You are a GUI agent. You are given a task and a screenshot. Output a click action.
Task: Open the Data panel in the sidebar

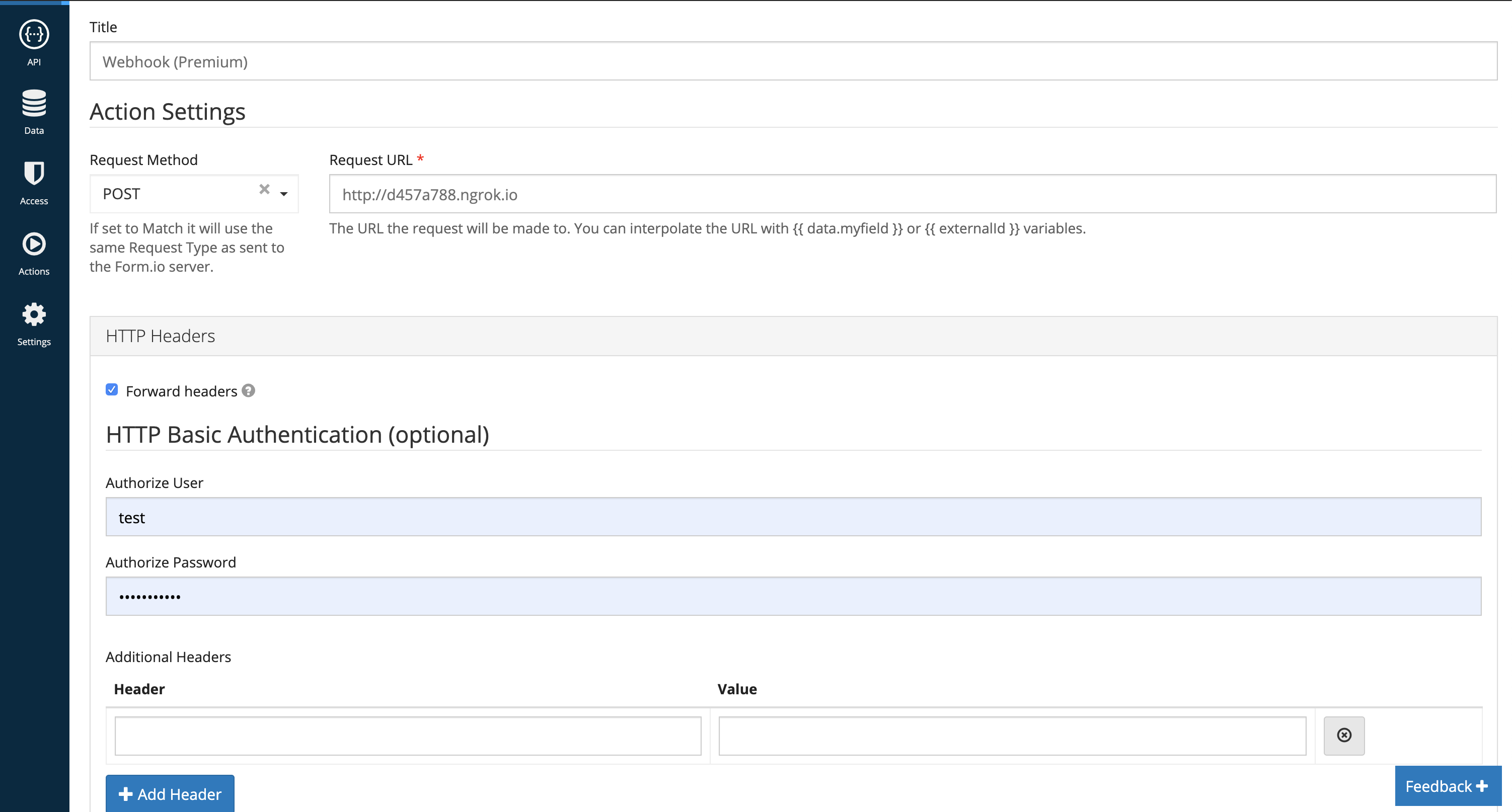(x=33, y=112)
